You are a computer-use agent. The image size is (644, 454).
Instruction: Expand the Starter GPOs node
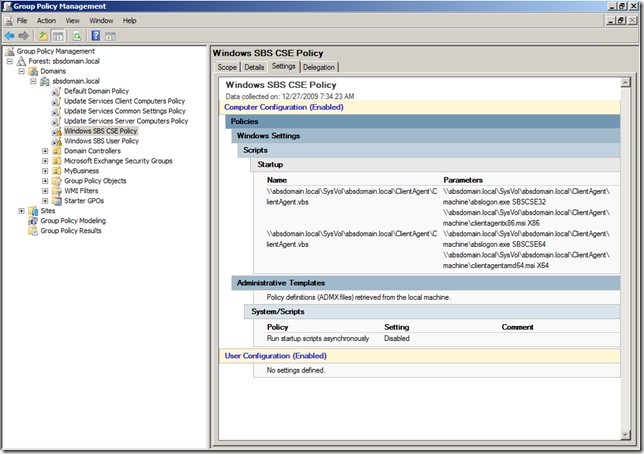pos(45,201)
